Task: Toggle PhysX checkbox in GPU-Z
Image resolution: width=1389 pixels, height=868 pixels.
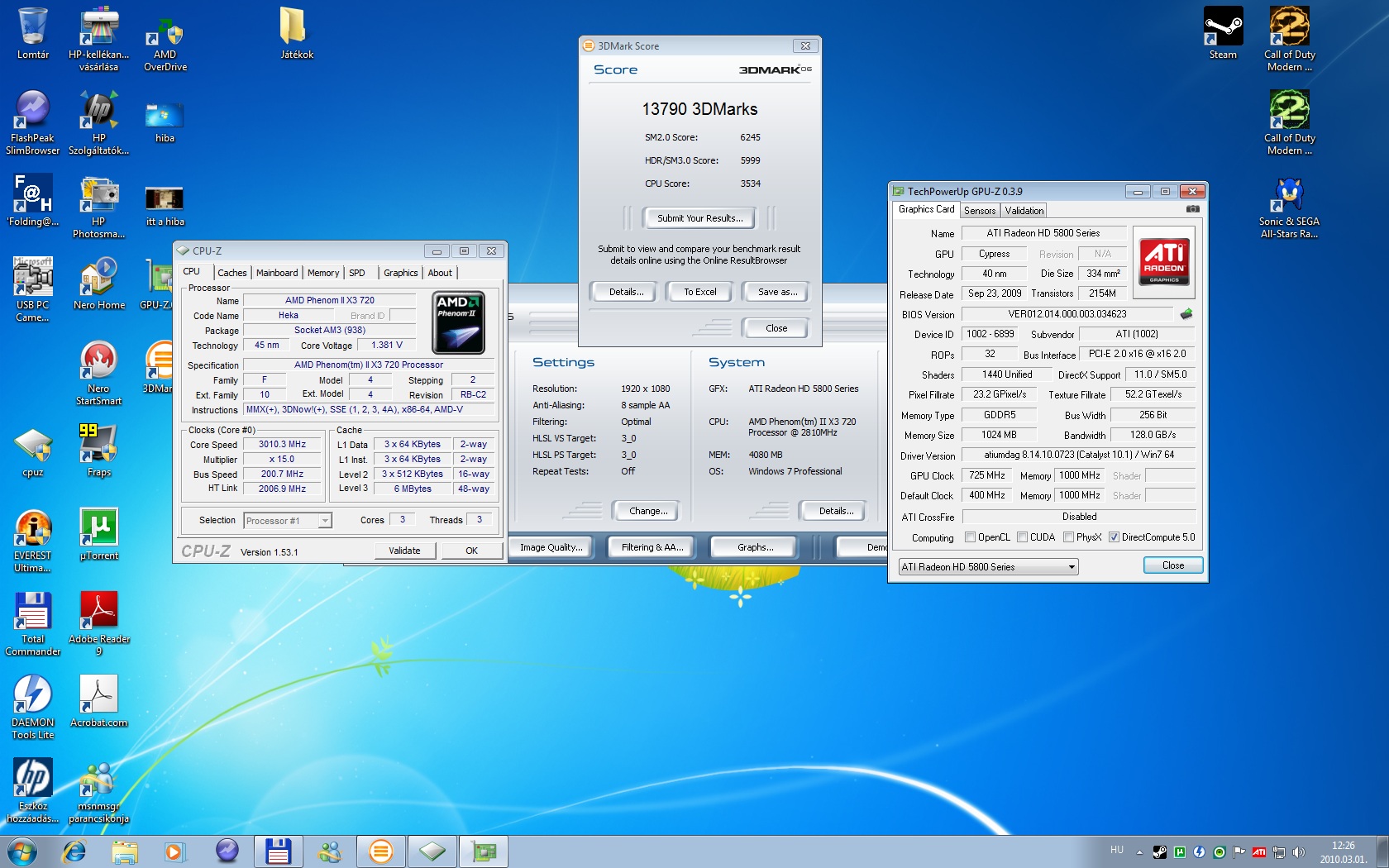Action: click(x=1069, y=537)
